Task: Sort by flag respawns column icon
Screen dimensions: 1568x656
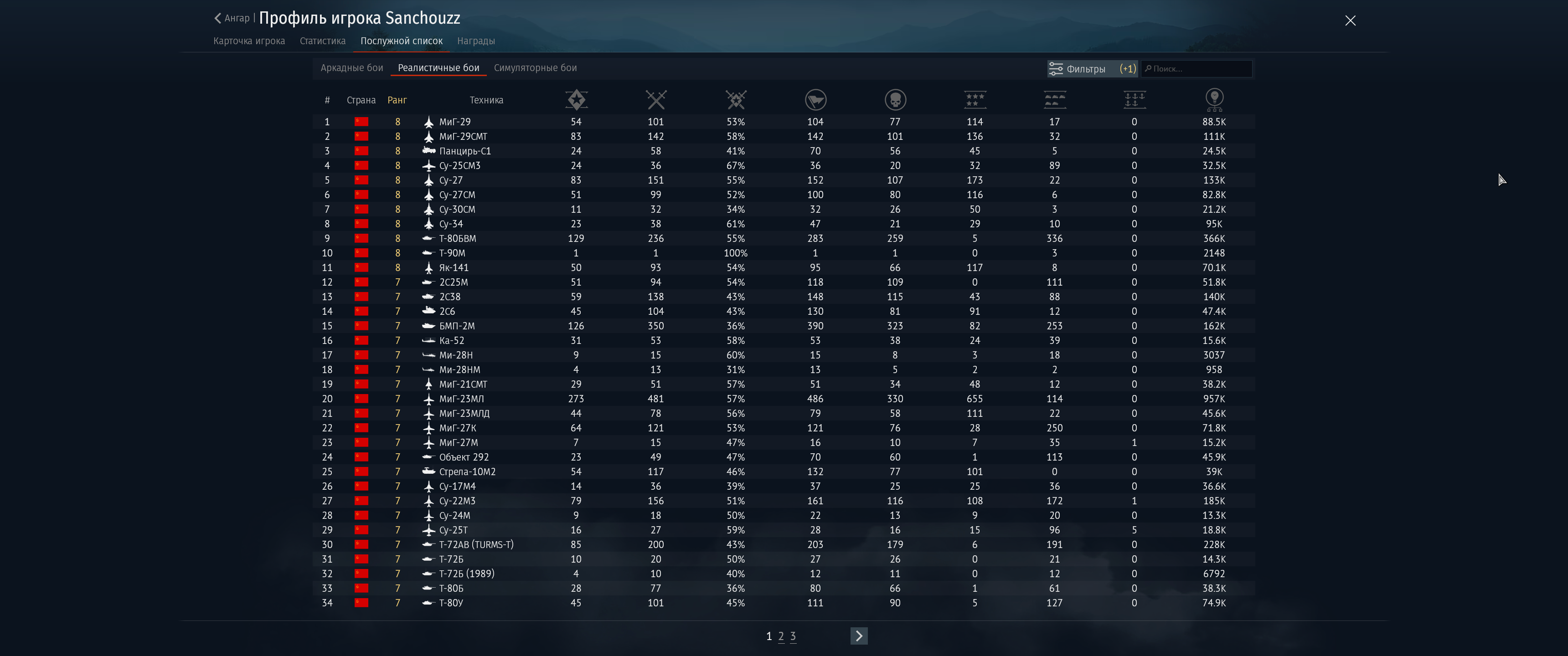Action: click(815, 100)
